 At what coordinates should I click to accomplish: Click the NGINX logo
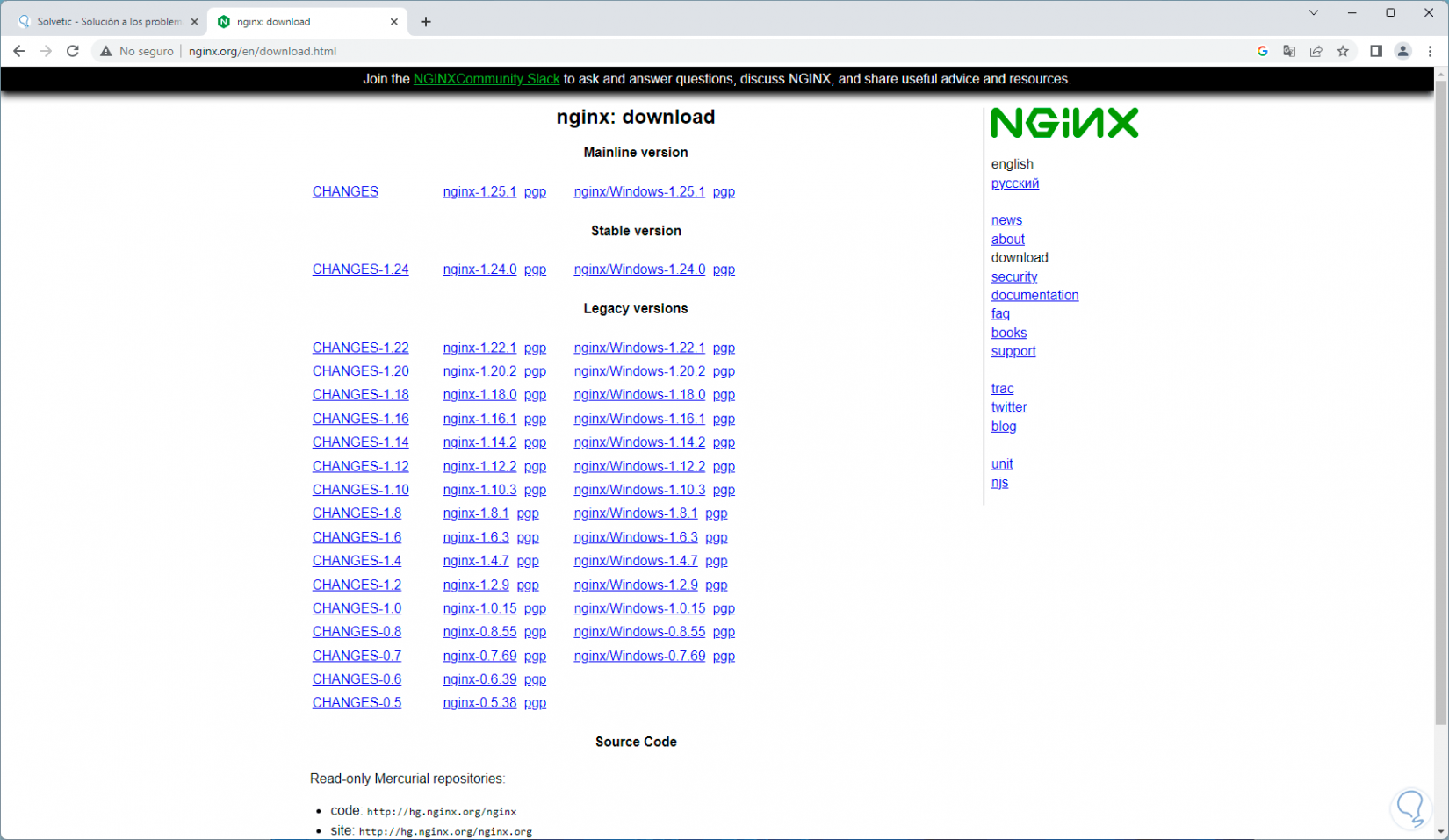coord(1064,123)
